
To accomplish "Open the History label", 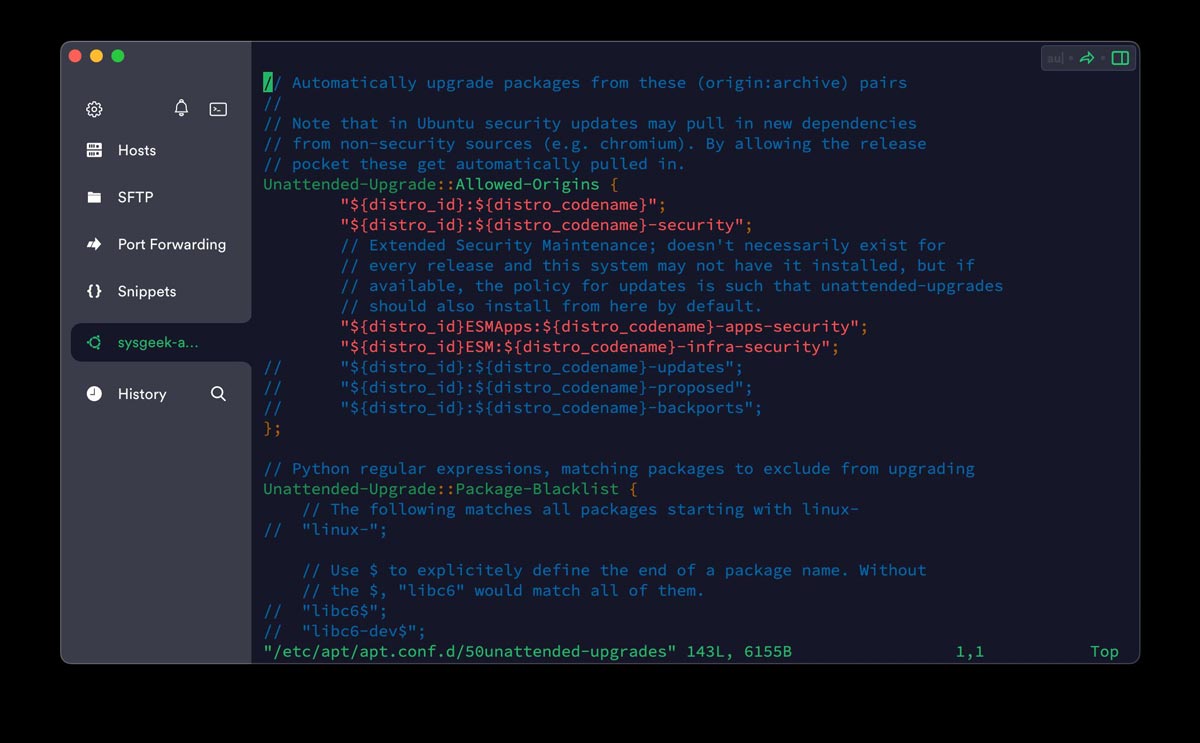I will (142, 394).
